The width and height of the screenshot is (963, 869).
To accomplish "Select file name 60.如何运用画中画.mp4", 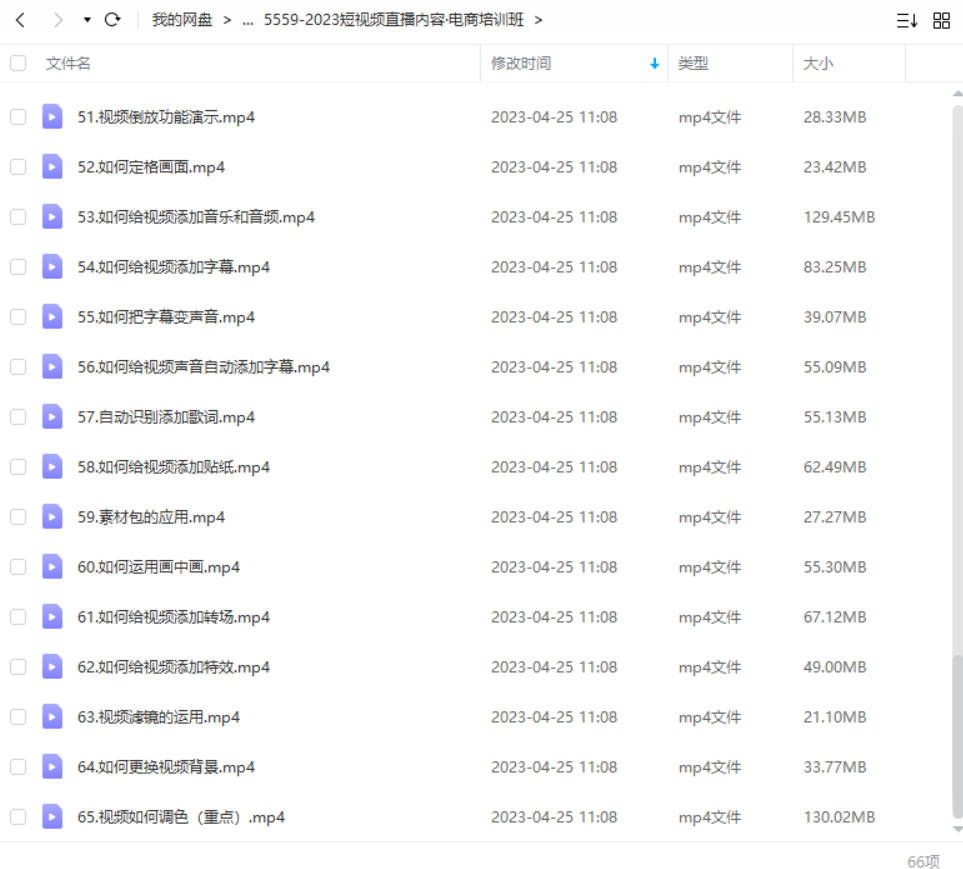I will pos(158,567).
